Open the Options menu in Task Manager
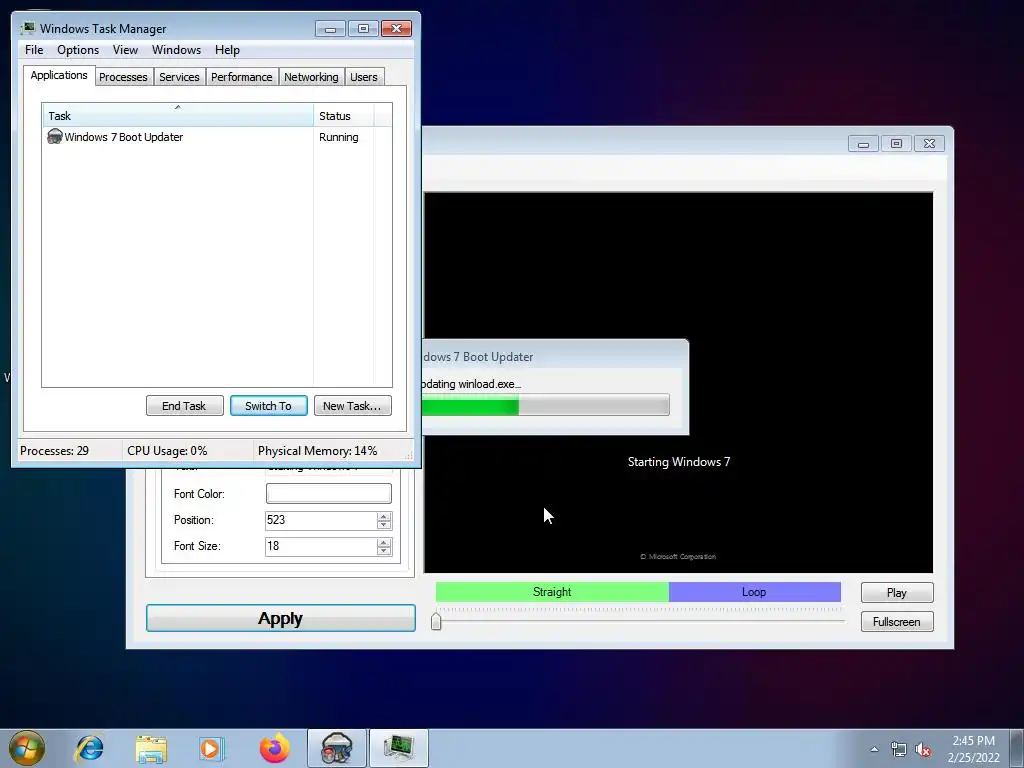 pyautogui.click(x=78, y=50)
